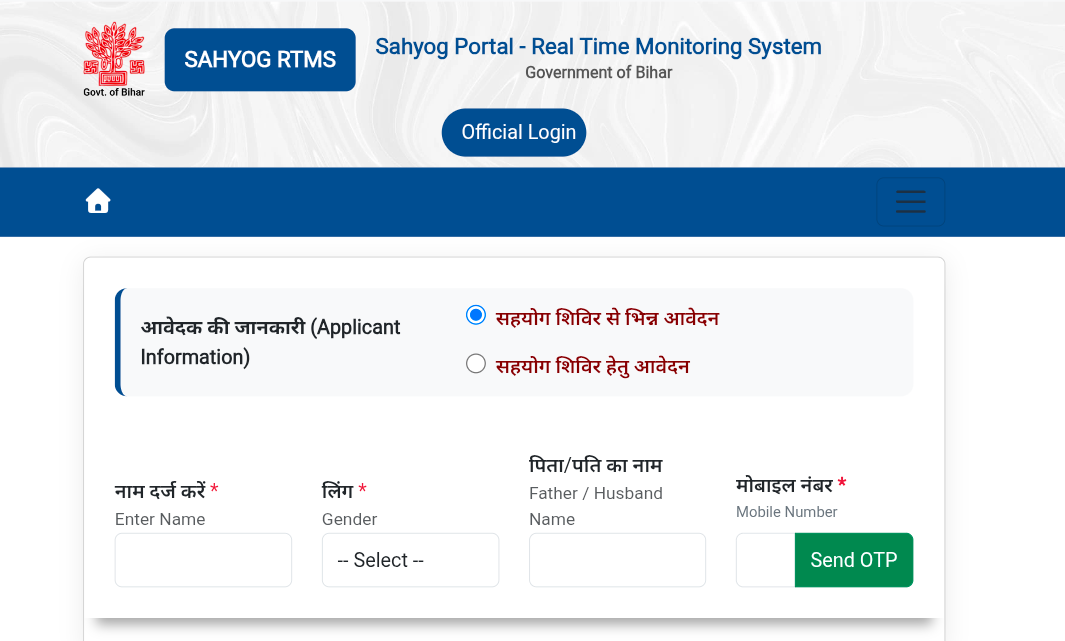Viewport: 1065px width, 641px height.
Task: Click the Father / Husband Name field
Action: click(x=617, y=560)
